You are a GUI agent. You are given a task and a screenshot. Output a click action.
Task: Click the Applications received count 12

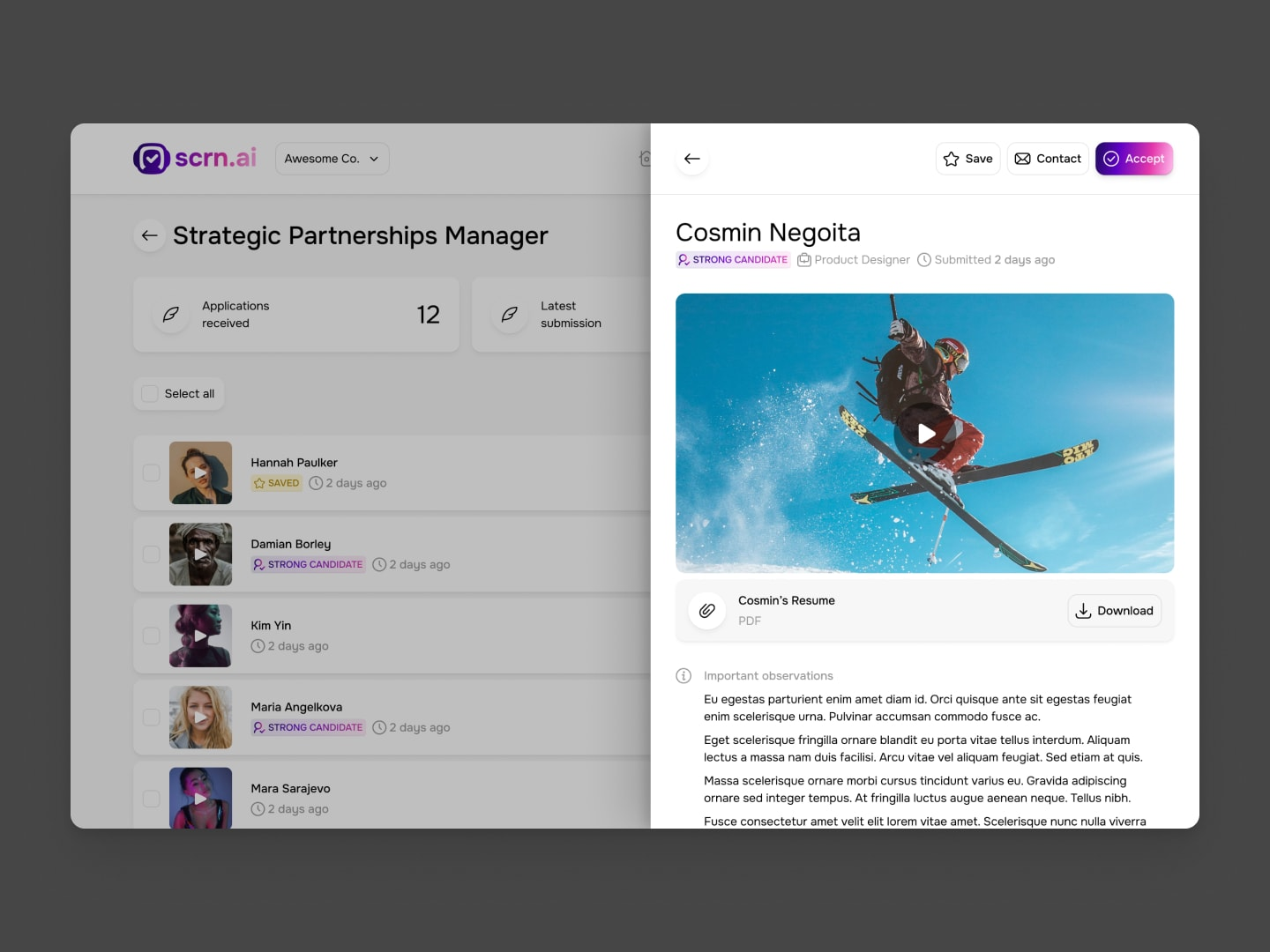tap(429, 315)
